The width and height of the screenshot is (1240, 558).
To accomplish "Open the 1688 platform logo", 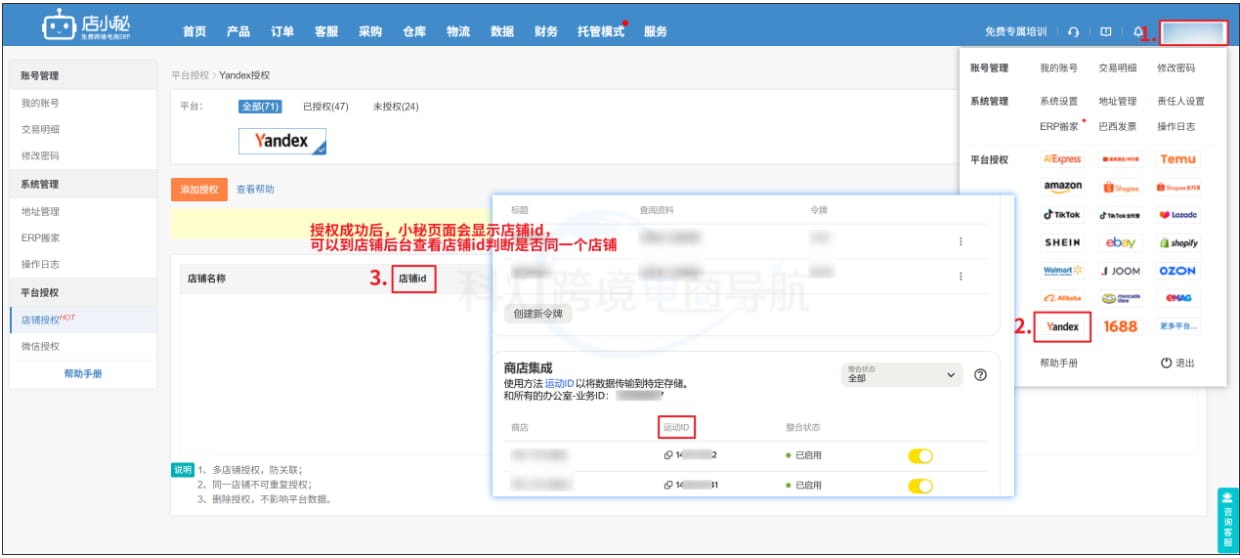I will [x=1120, y=326].
